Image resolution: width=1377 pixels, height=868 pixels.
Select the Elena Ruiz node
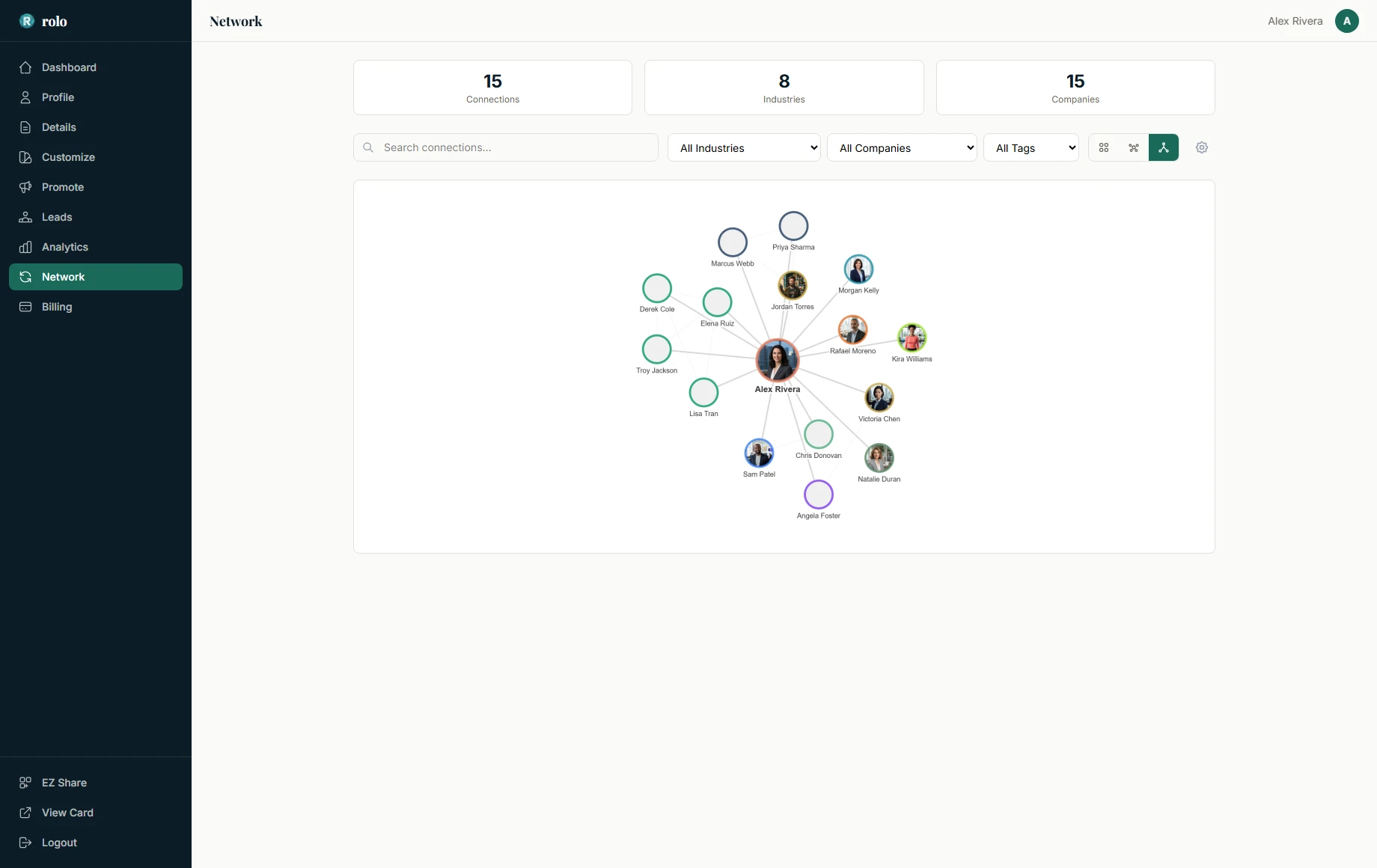717,302
